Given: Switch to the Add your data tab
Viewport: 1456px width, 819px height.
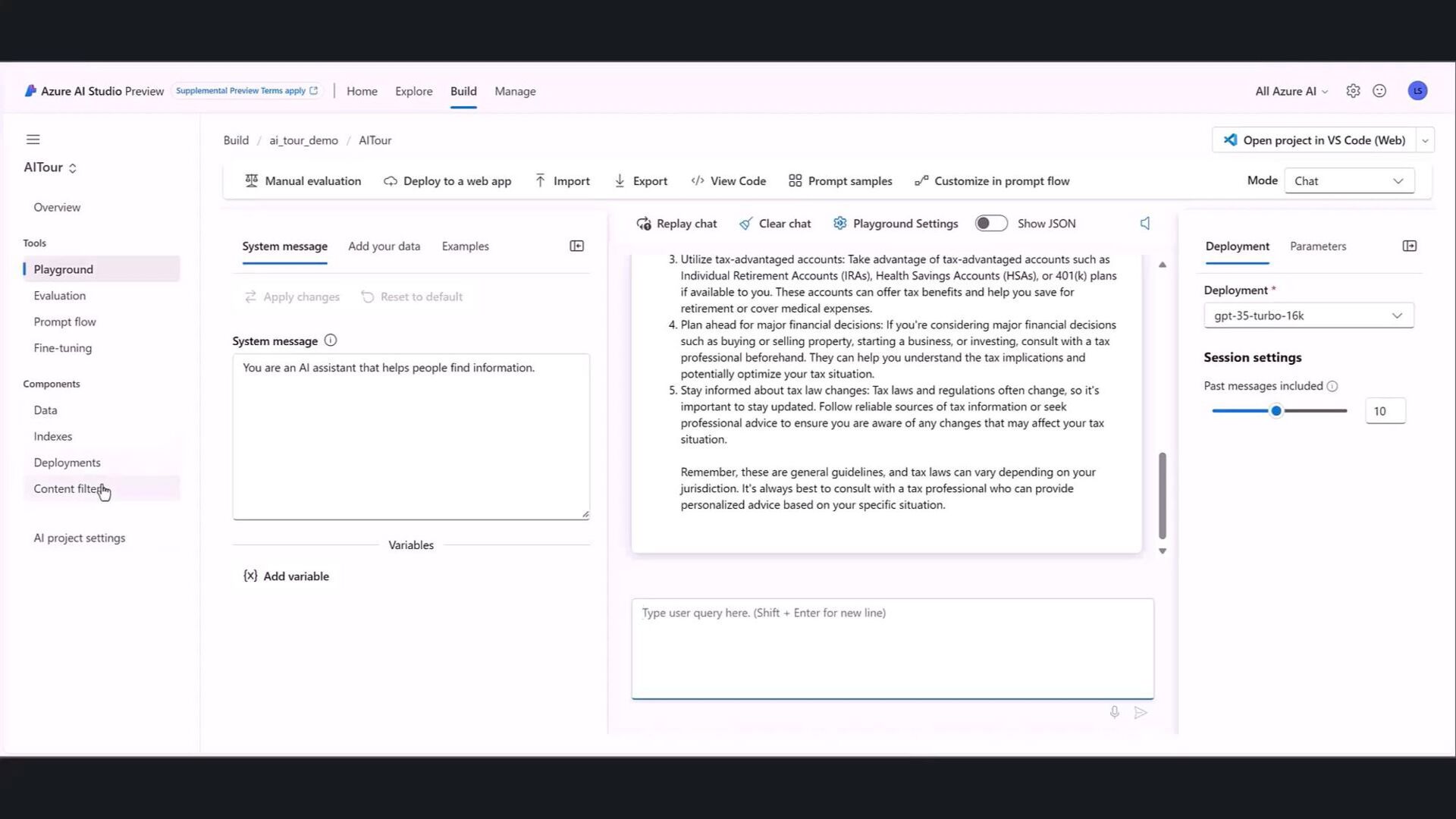Looking at the screenshot, I should pyautogui.click(x=384, y=246).
